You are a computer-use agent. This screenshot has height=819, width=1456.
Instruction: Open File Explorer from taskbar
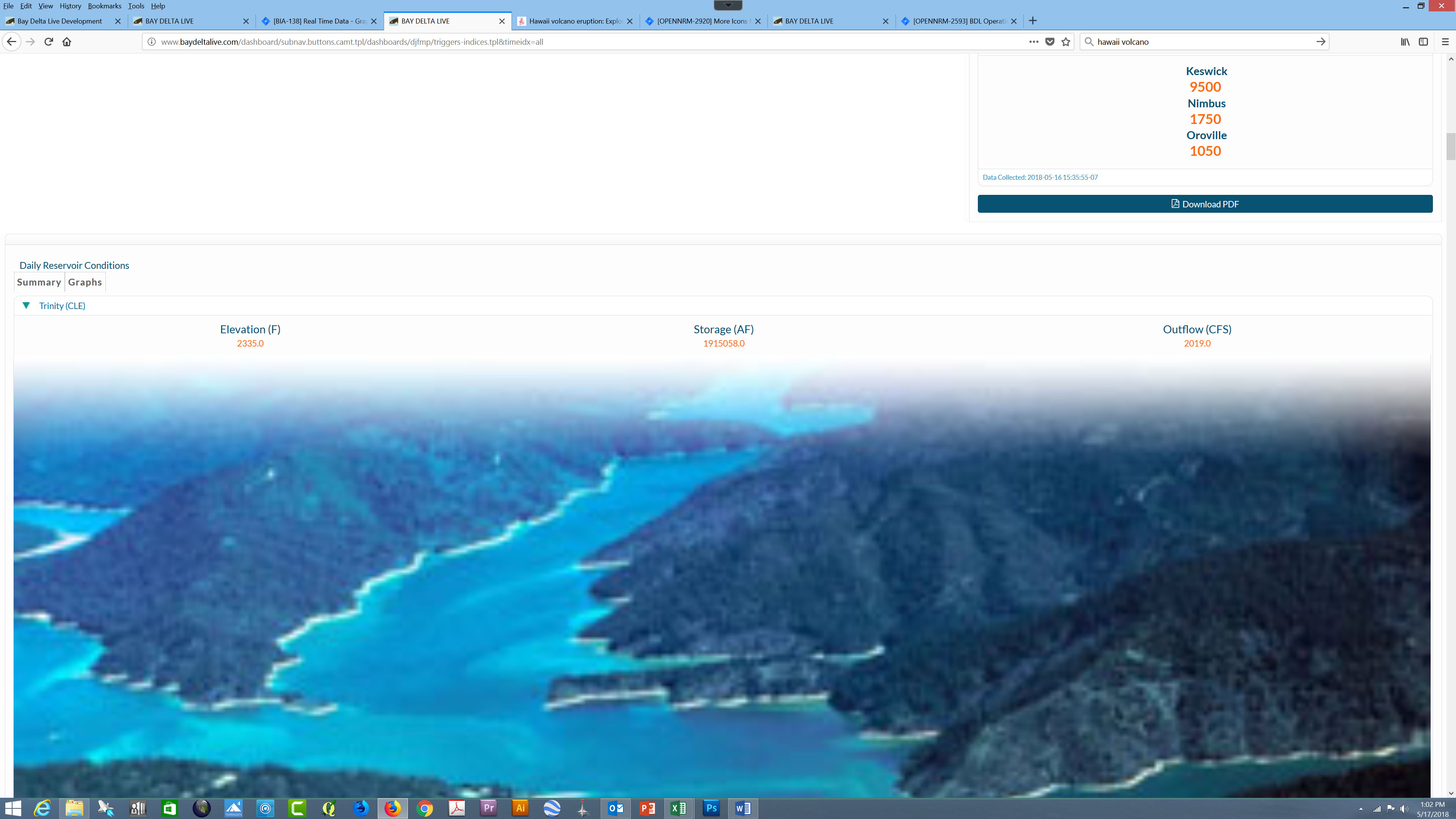point(74,808)
